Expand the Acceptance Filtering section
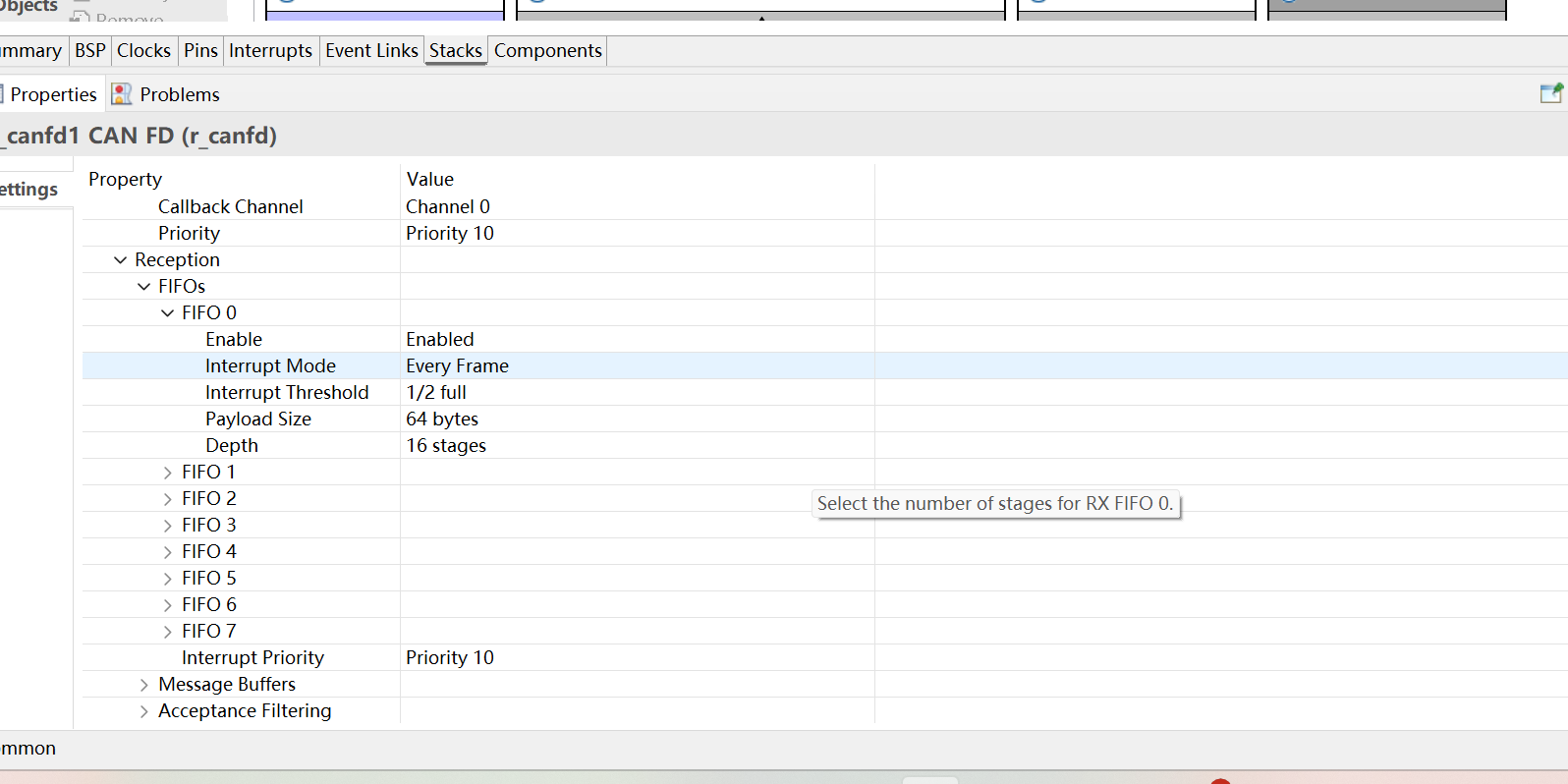 point(143,711)
